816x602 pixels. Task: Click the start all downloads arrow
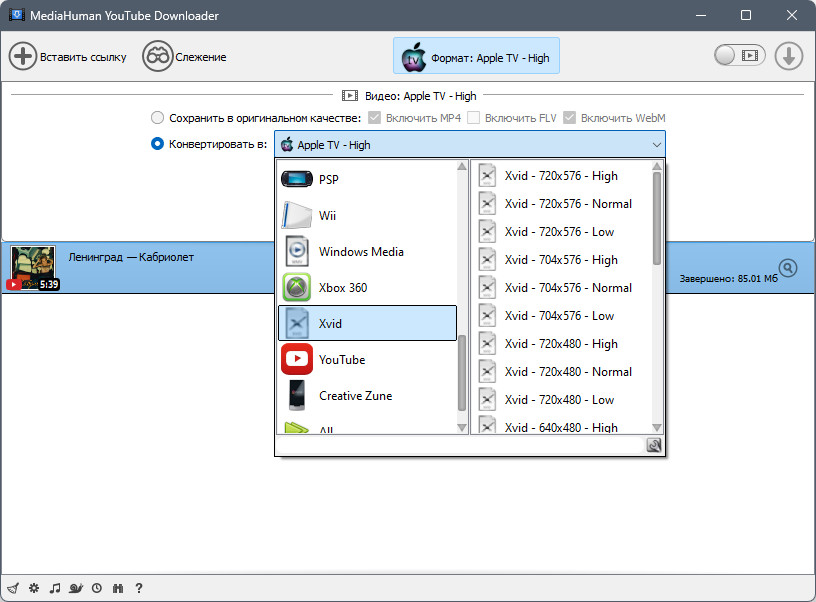789,56
